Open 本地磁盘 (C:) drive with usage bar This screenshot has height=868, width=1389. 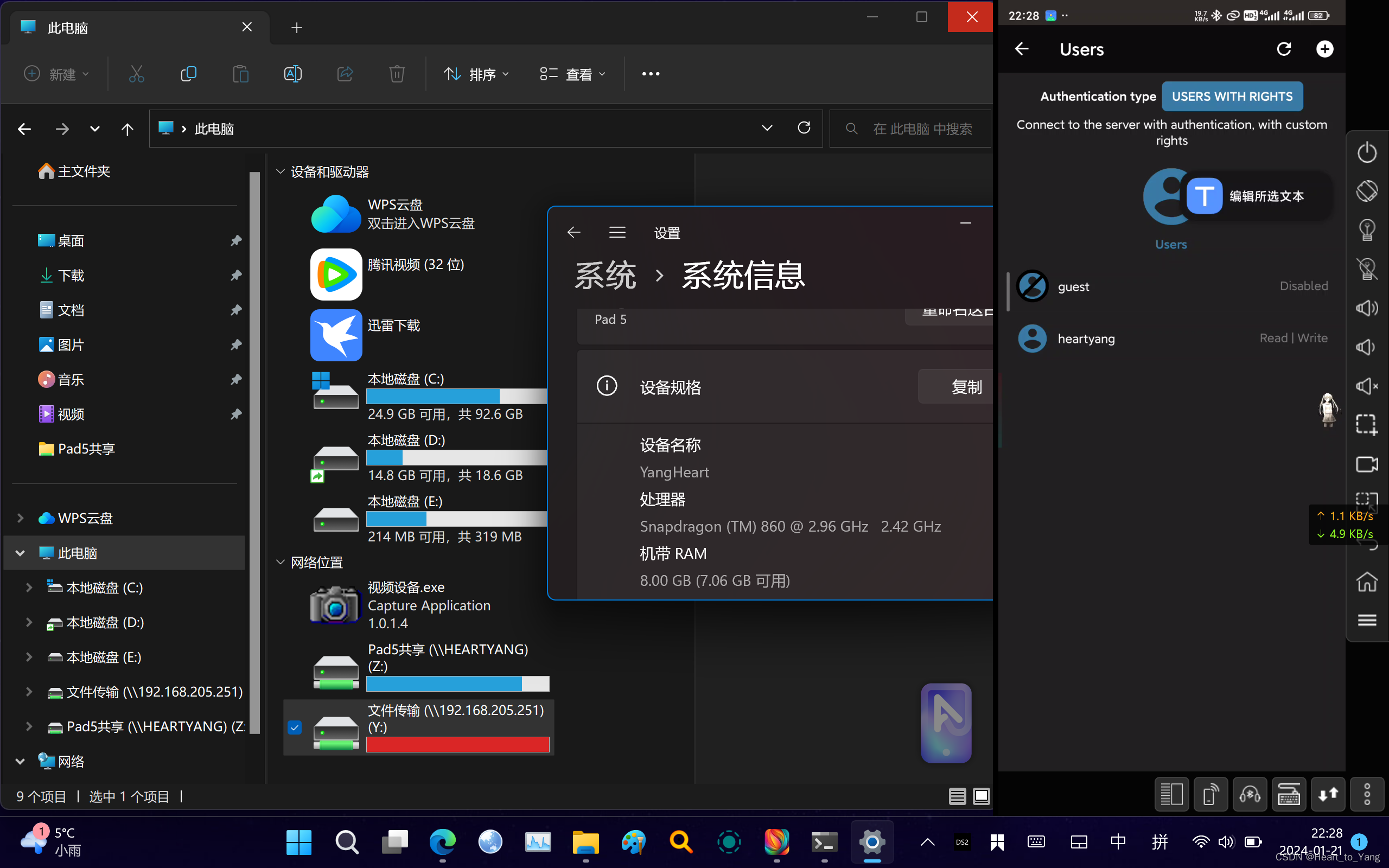tap(429, 396)
